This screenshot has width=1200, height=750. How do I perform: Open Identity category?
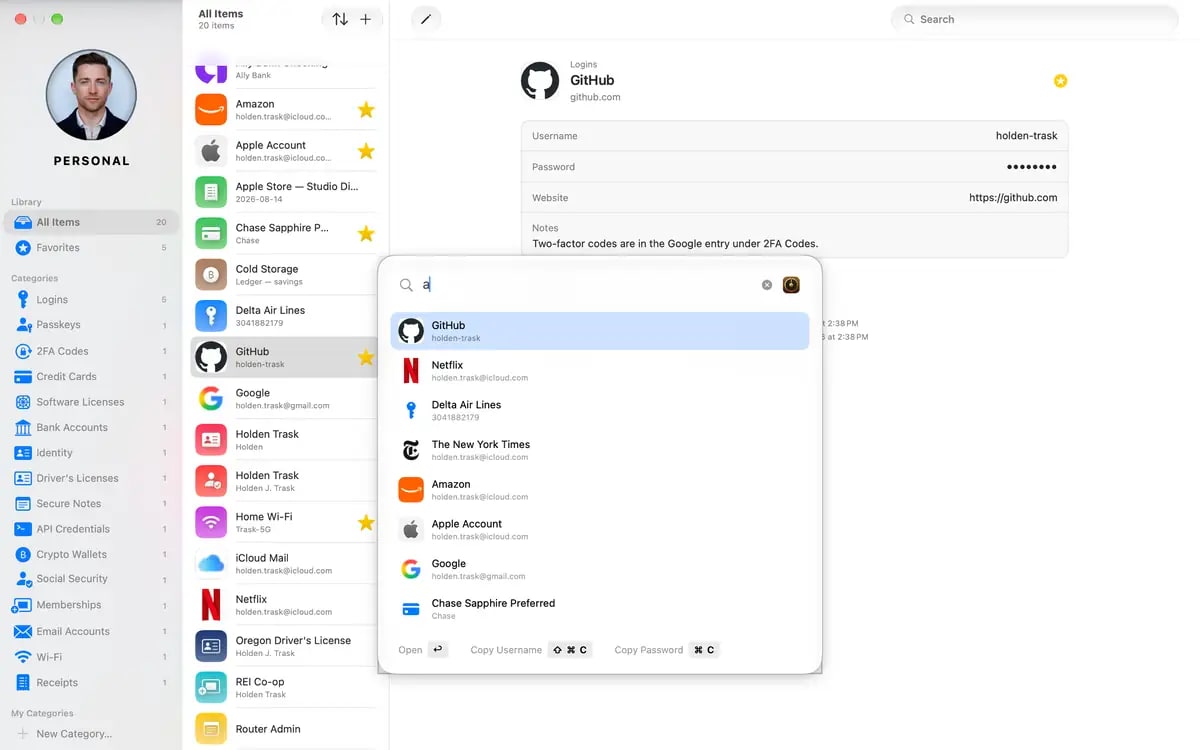[91, 453]
